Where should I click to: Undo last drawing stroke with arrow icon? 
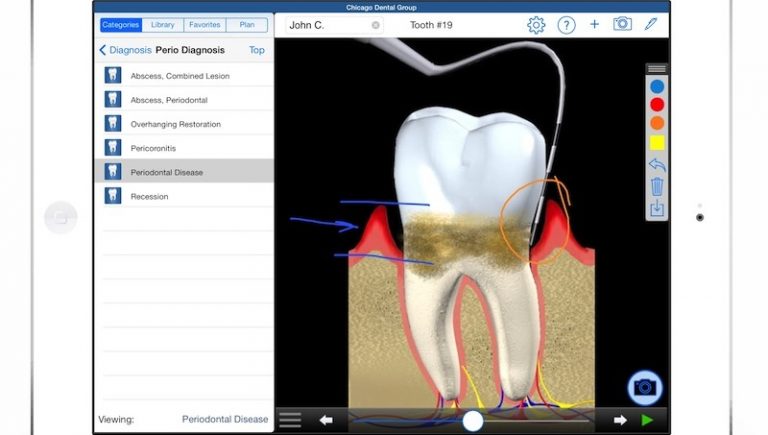(657, 165)
